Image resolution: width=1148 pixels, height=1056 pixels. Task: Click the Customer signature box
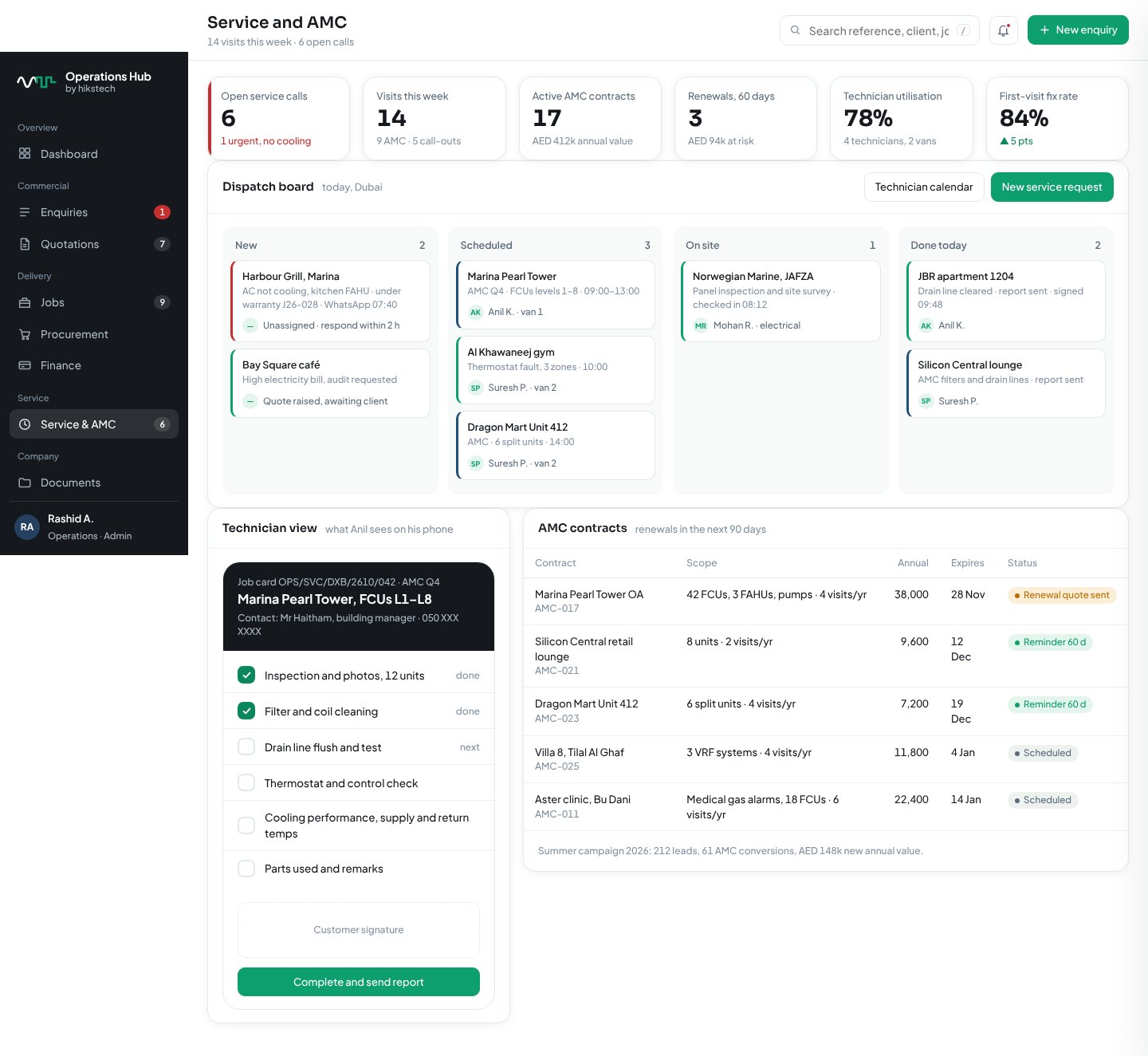[x=359, y=930]
